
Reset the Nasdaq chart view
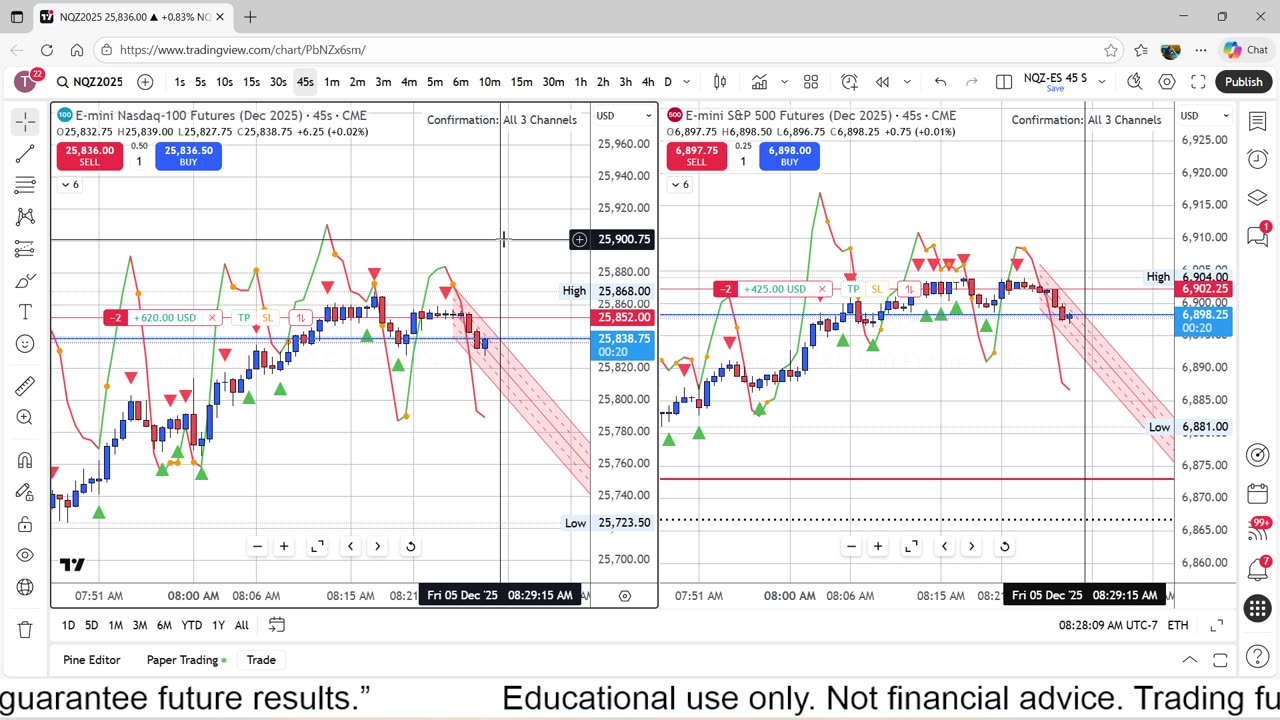[410, 546]
